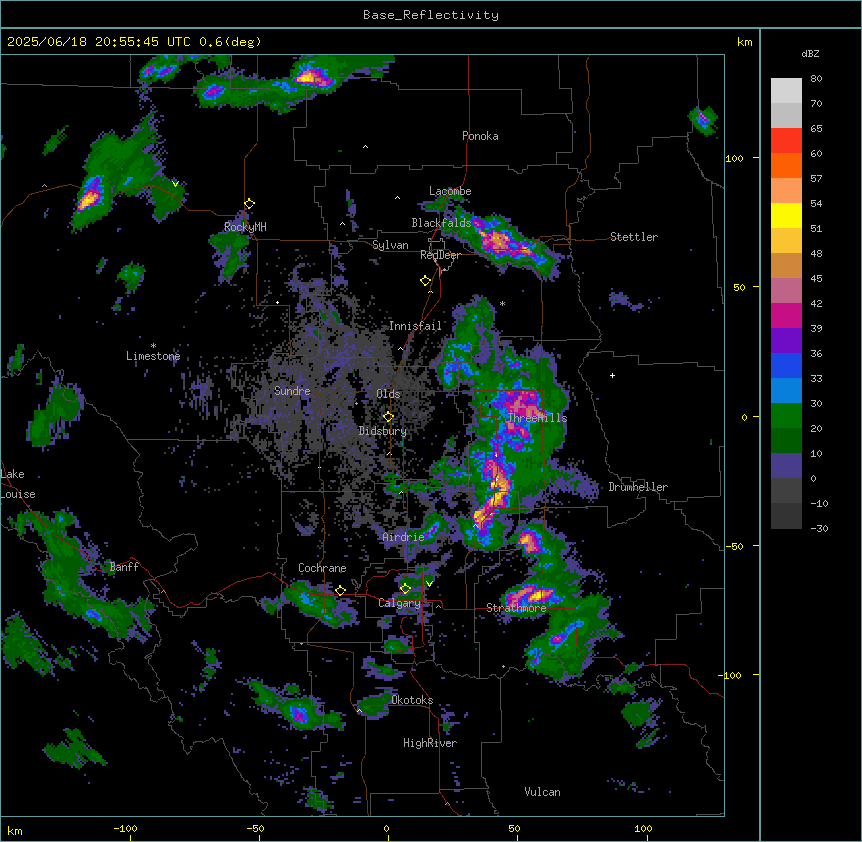Select the light gray 80 dBZ legend swatch
Image resolution: width=862 pixels, height=842 pixels.
pyautogui.click(x=786, y=91)
